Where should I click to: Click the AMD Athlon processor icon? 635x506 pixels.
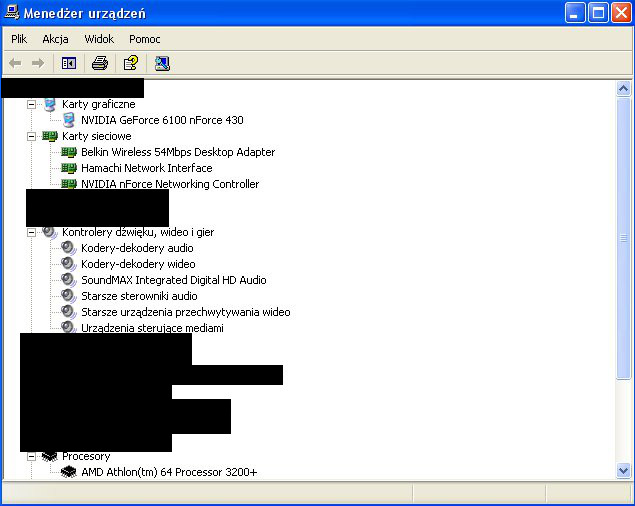[x=69, y=472]
